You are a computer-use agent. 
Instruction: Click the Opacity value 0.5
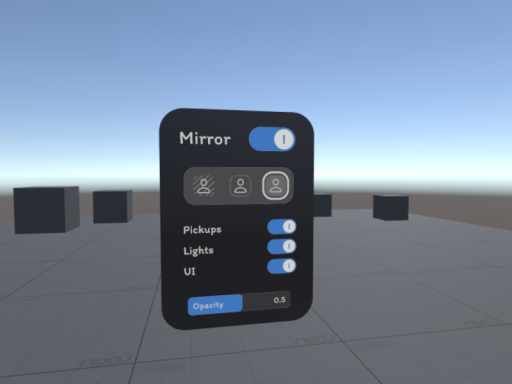click(x=279, y=300)
